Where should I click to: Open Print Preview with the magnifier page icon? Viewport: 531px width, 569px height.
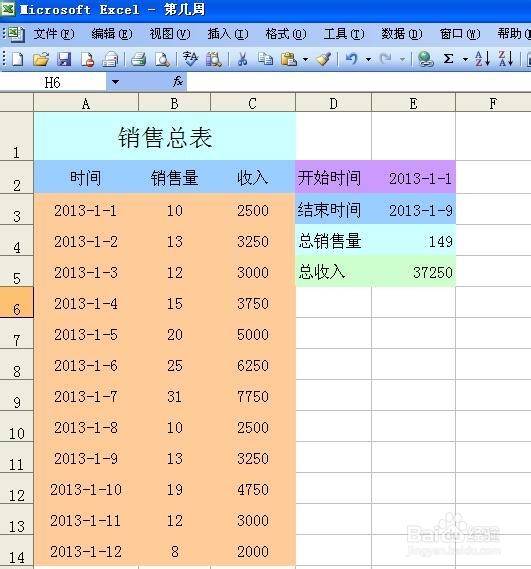(162, 60)
